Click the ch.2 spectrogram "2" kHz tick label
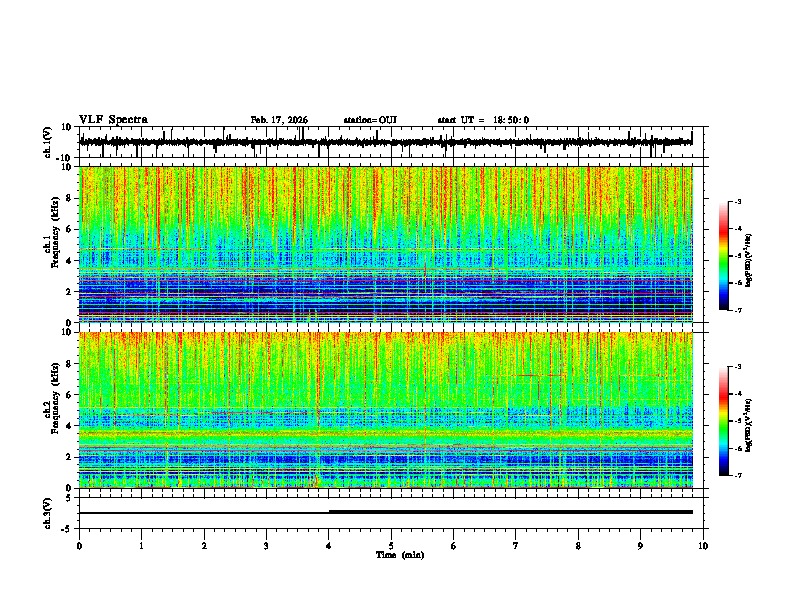Screen dimensions: 792x612 [70, 457]
